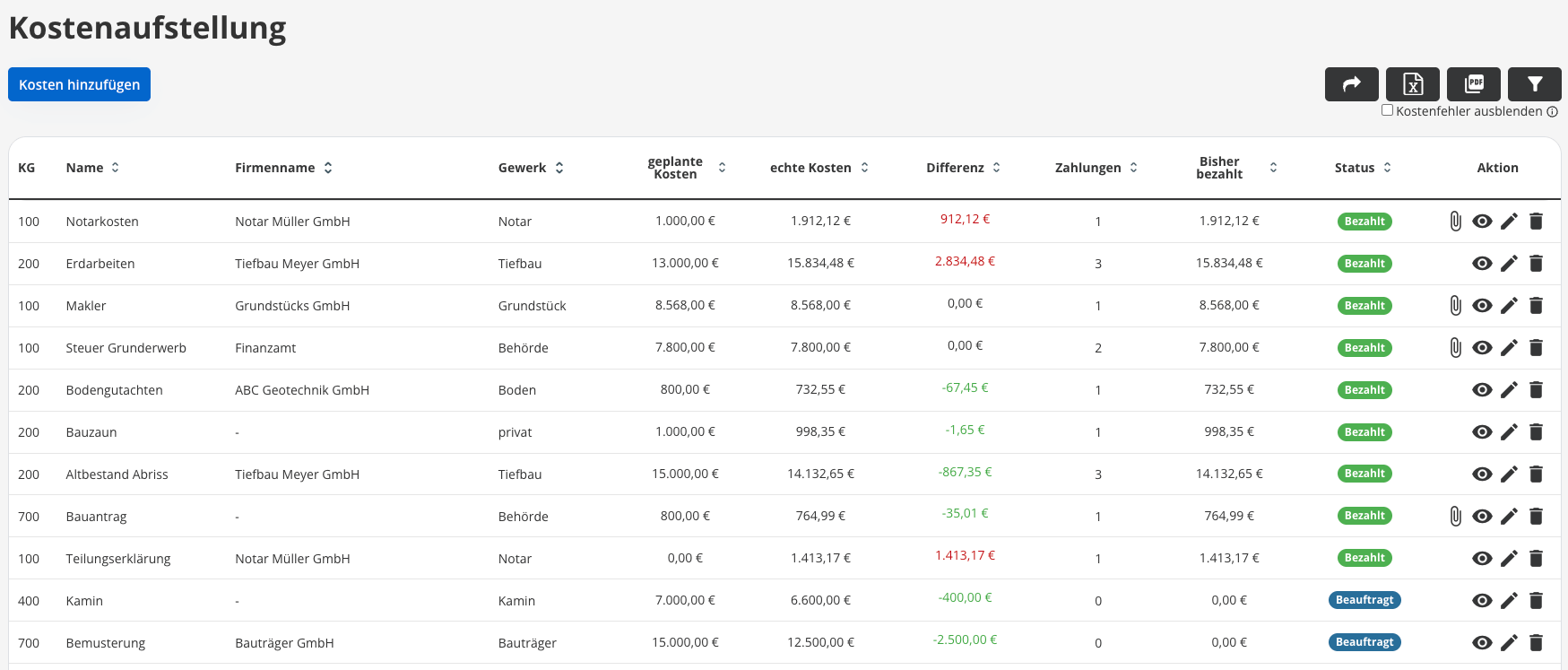Show Teilungserklärung details via eye icon
The width and height of the screenshot is (1568, 670).
point(1482,559)
